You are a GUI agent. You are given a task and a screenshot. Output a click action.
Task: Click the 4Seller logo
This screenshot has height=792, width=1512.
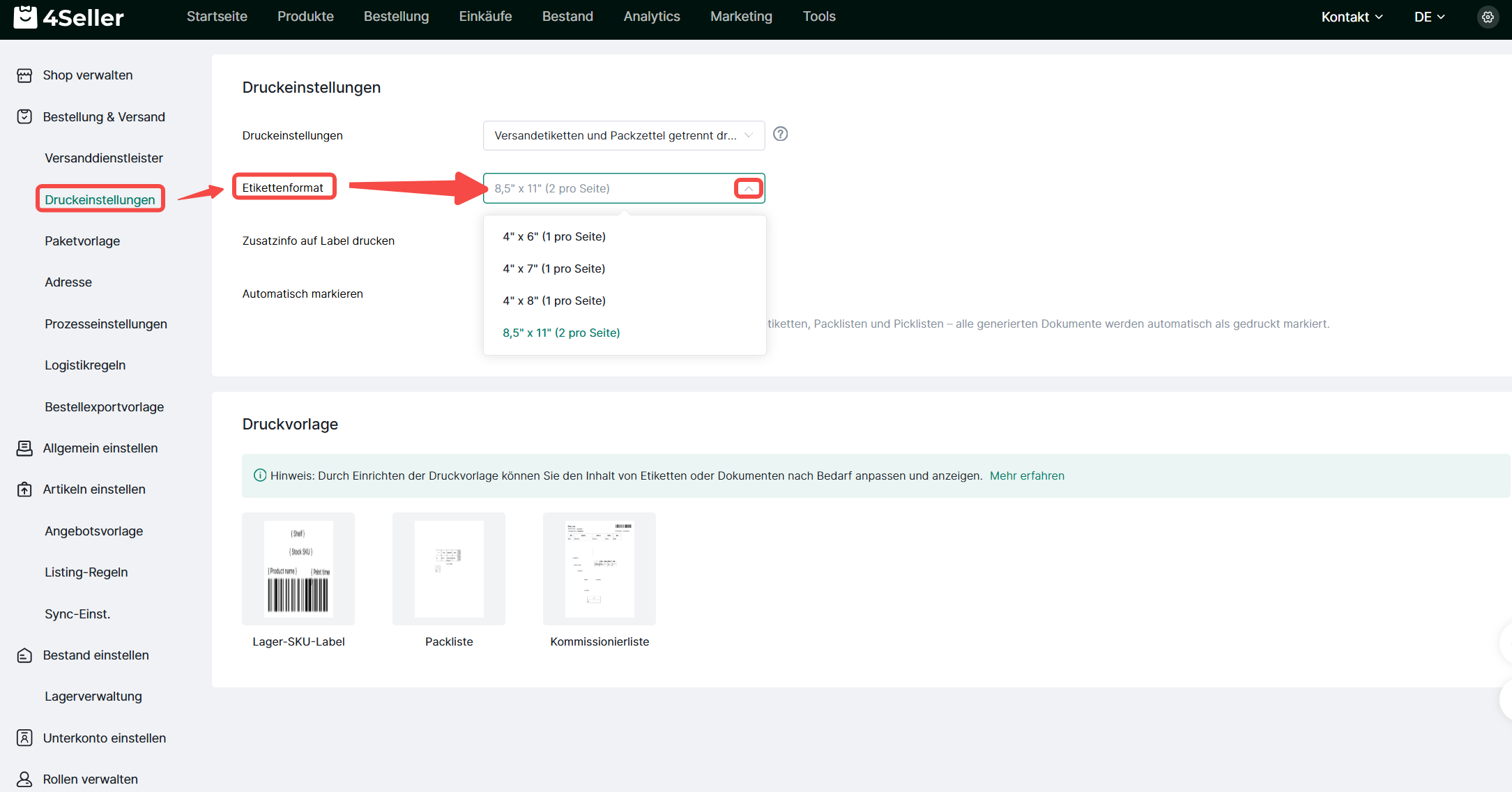pos(68,17)
